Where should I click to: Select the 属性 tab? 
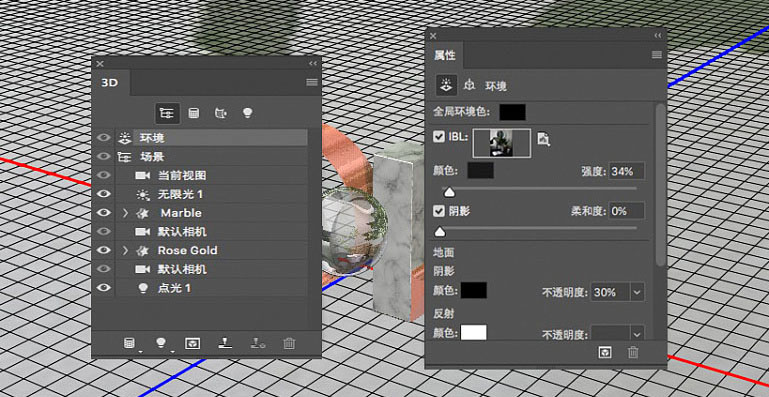coord(445,55)
